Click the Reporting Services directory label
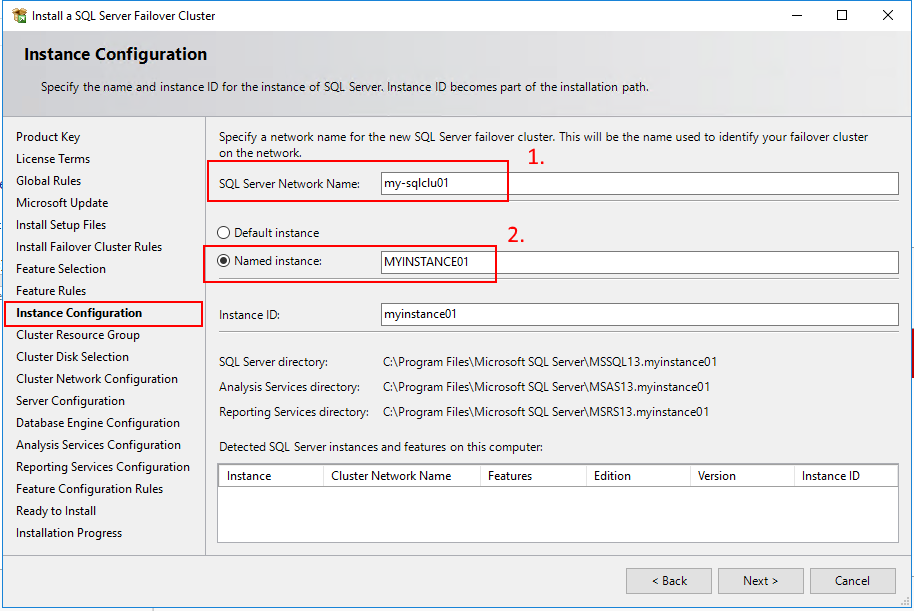The image size is (914, 611). coord(294,412)
